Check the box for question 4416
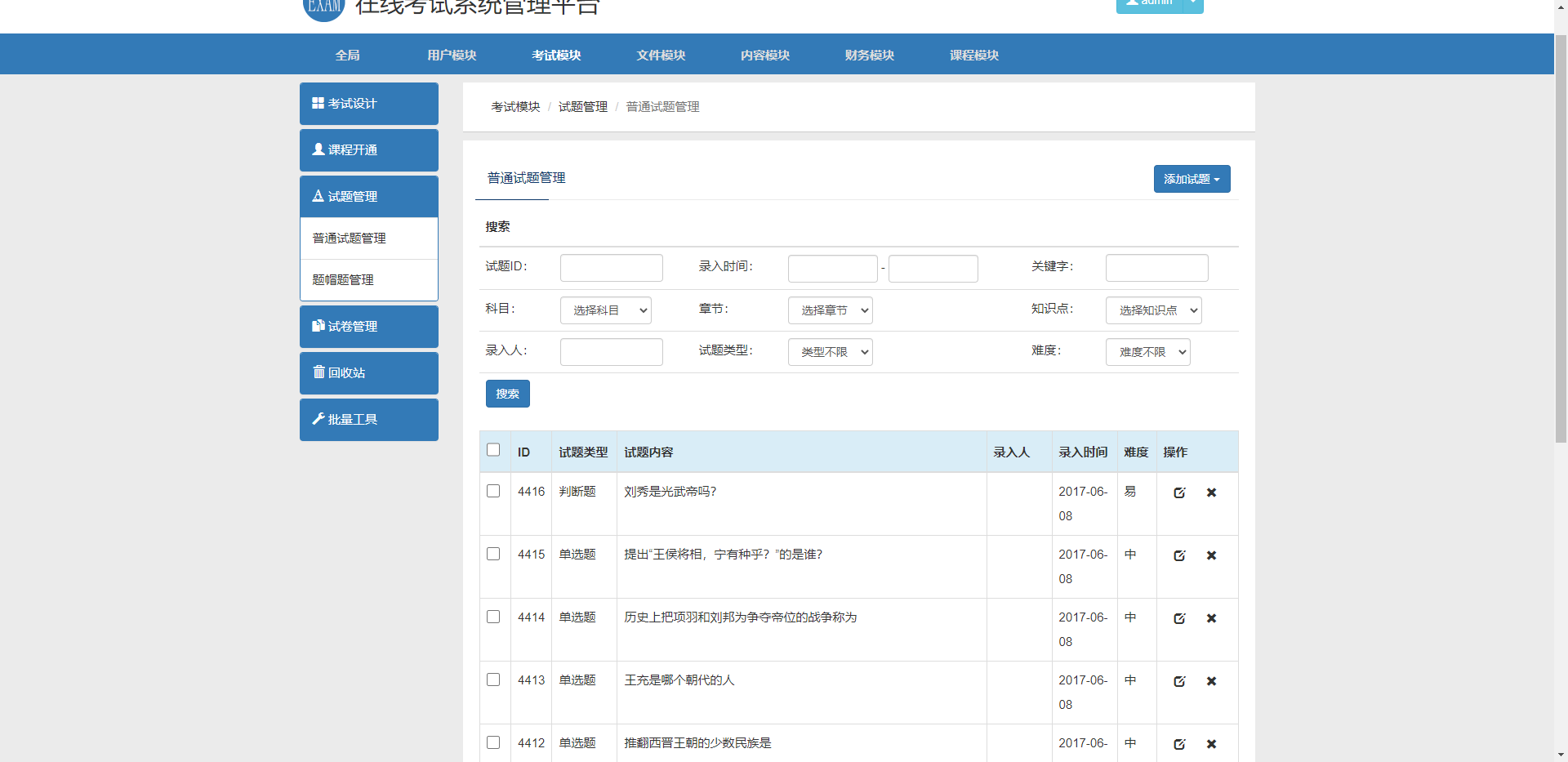Viewport: 1568px width, 762px height. pyautogui.click(x=493, y=491)
